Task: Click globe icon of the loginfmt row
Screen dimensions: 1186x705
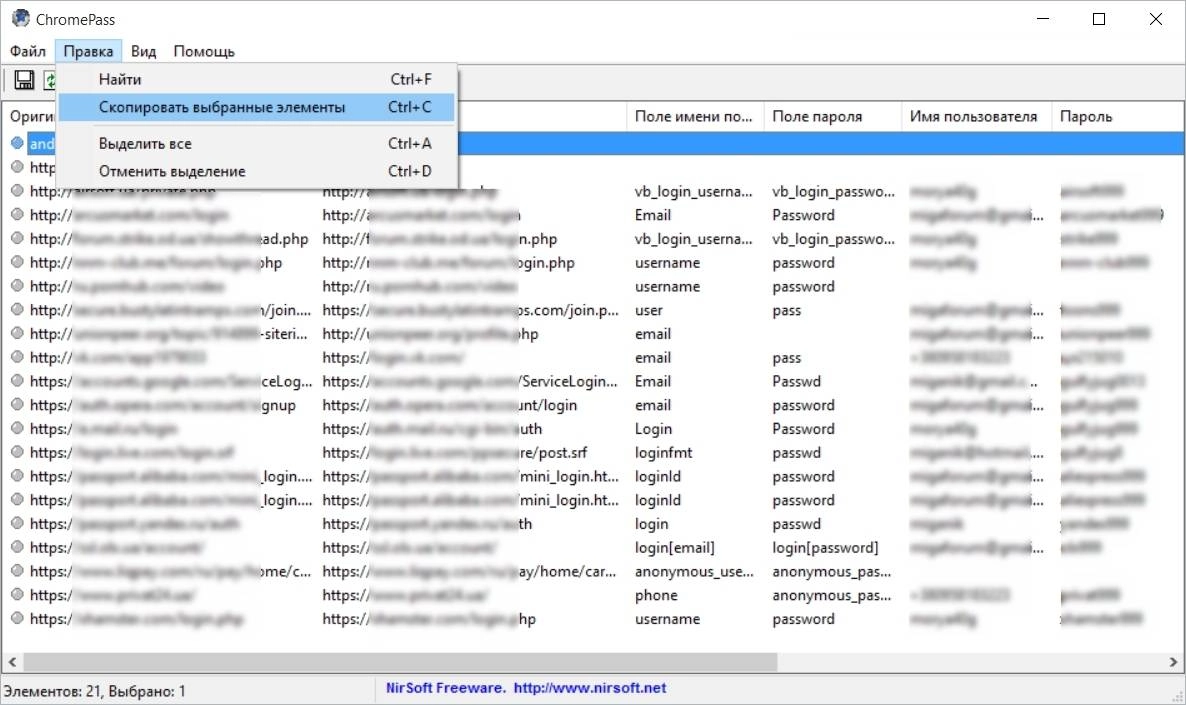Action: (17, 452)
